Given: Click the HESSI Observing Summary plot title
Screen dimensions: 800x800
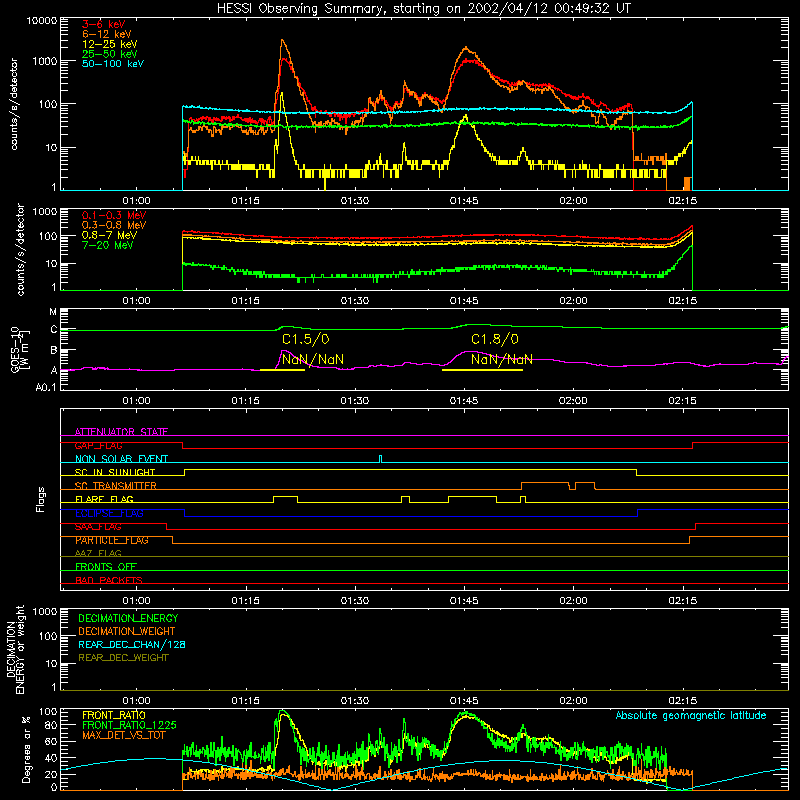Looking at the screenshot, I should tap(424, 8).
